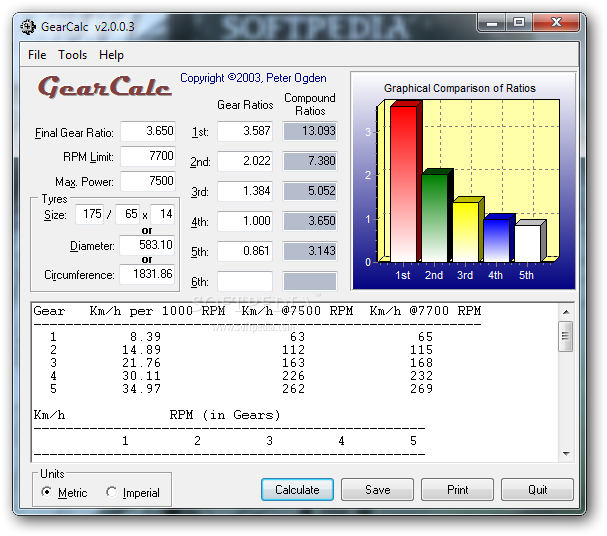Click the tyre Circumference field
The width and height of the screenshot is (607, 536).
pos(147,274)
